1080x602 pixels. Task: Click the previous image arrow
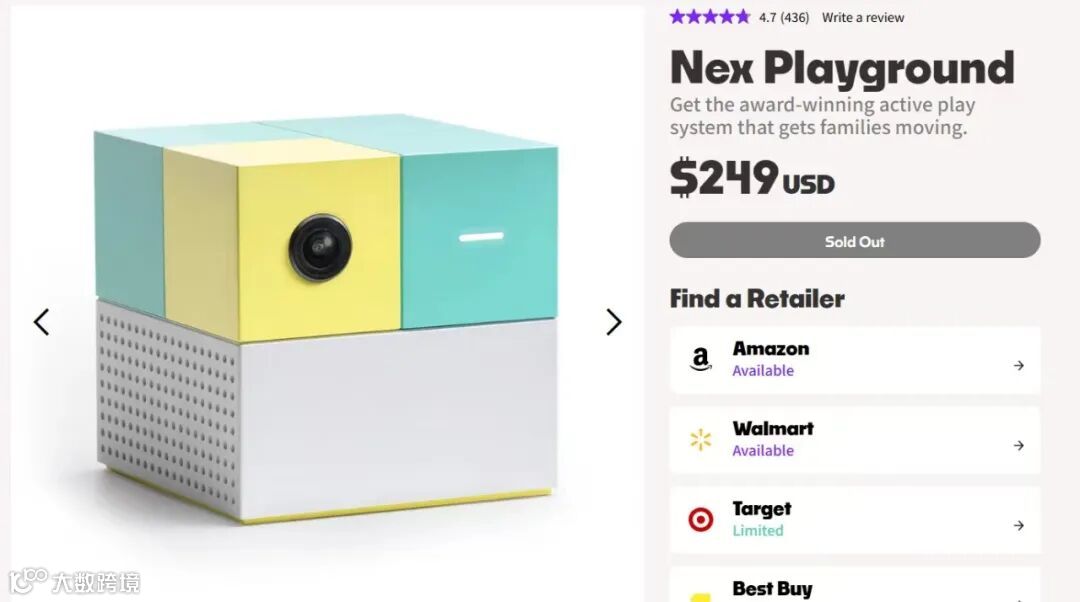[41, 322]
